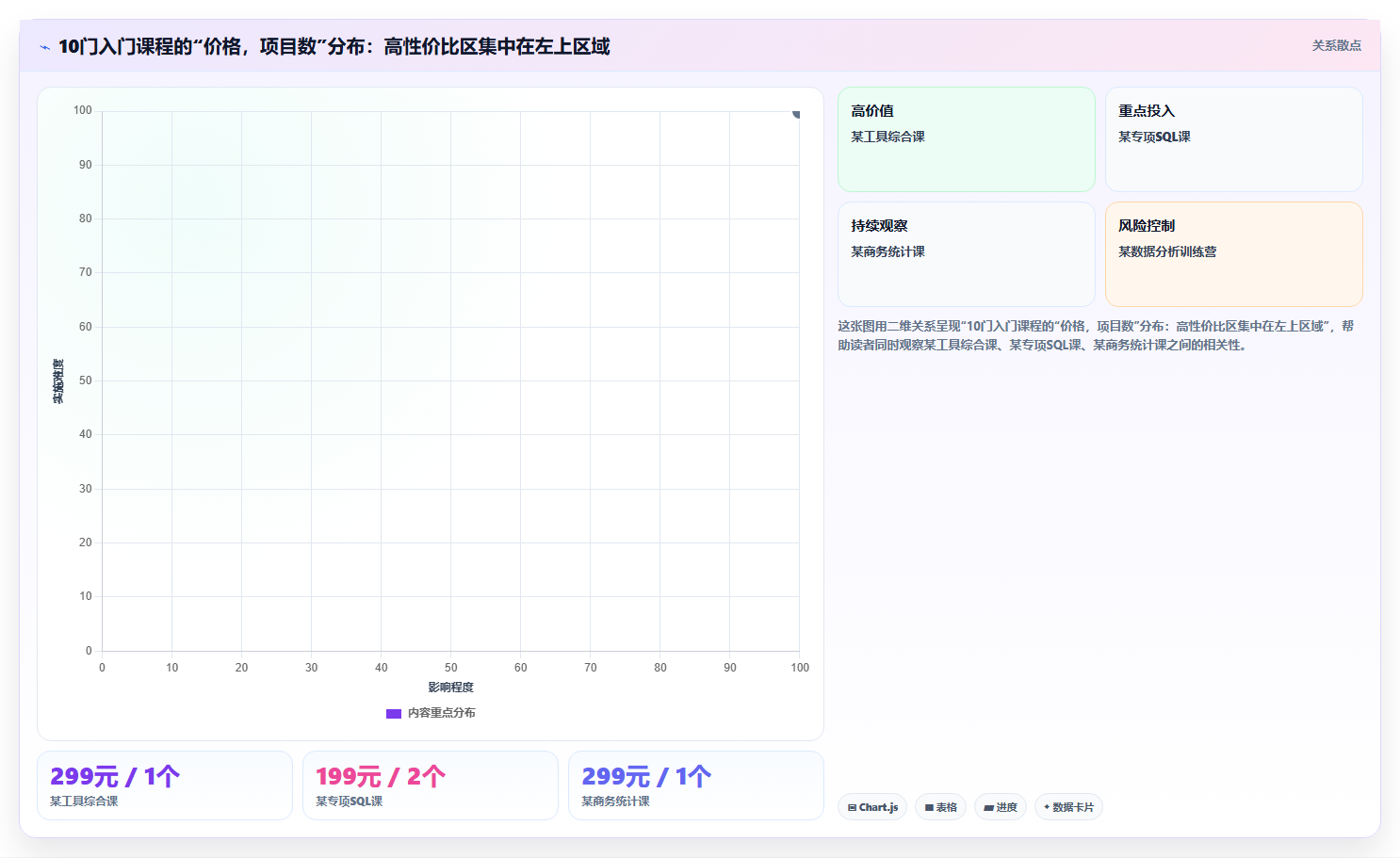Click the x-axis tick label 50

(x=450, y=668)
